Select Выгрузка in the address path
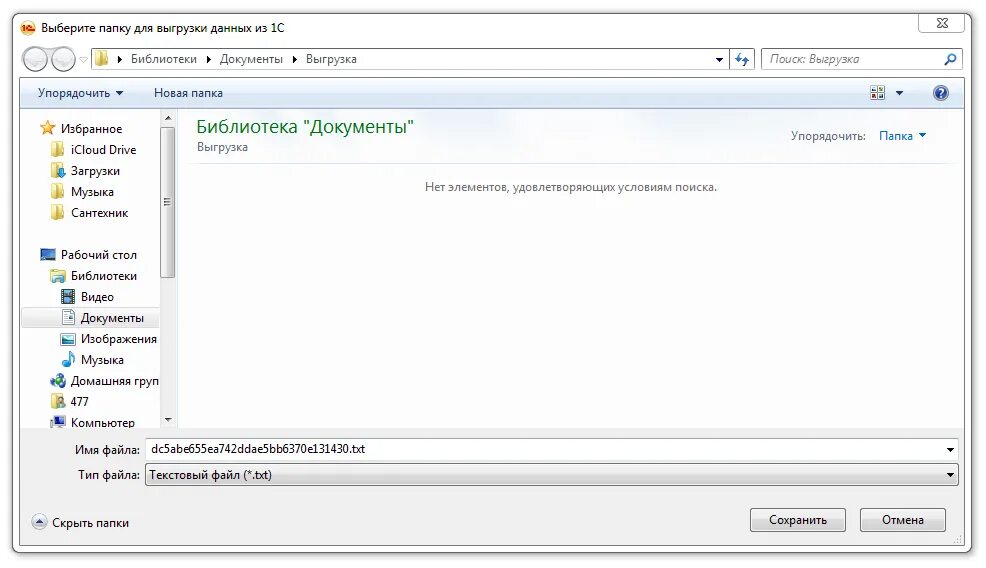The height and width of the screenshot is (568, 986). 331,59
